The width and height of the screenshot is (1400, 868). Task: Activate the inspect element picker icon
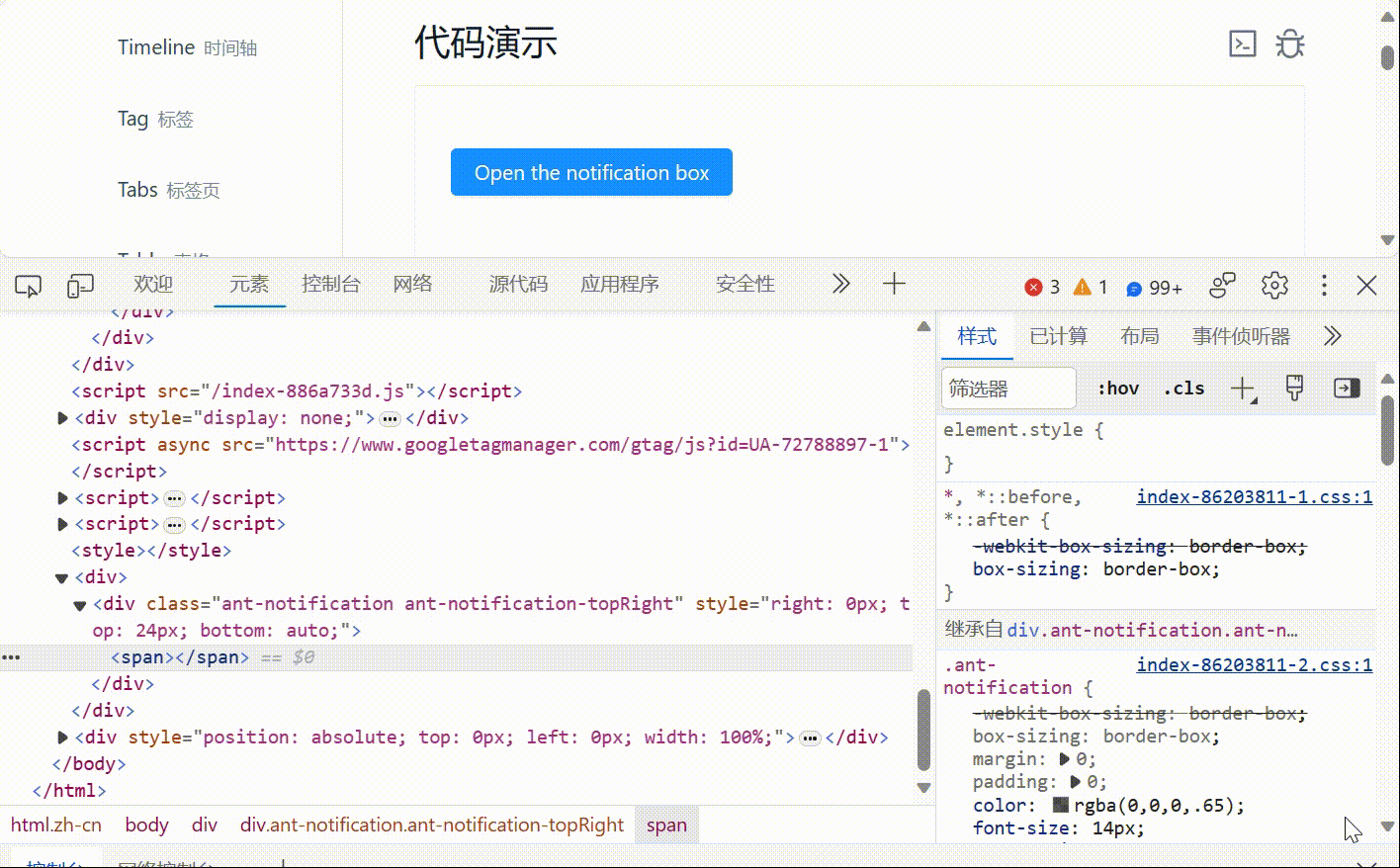pyautogui.click(x=29, y=286)
